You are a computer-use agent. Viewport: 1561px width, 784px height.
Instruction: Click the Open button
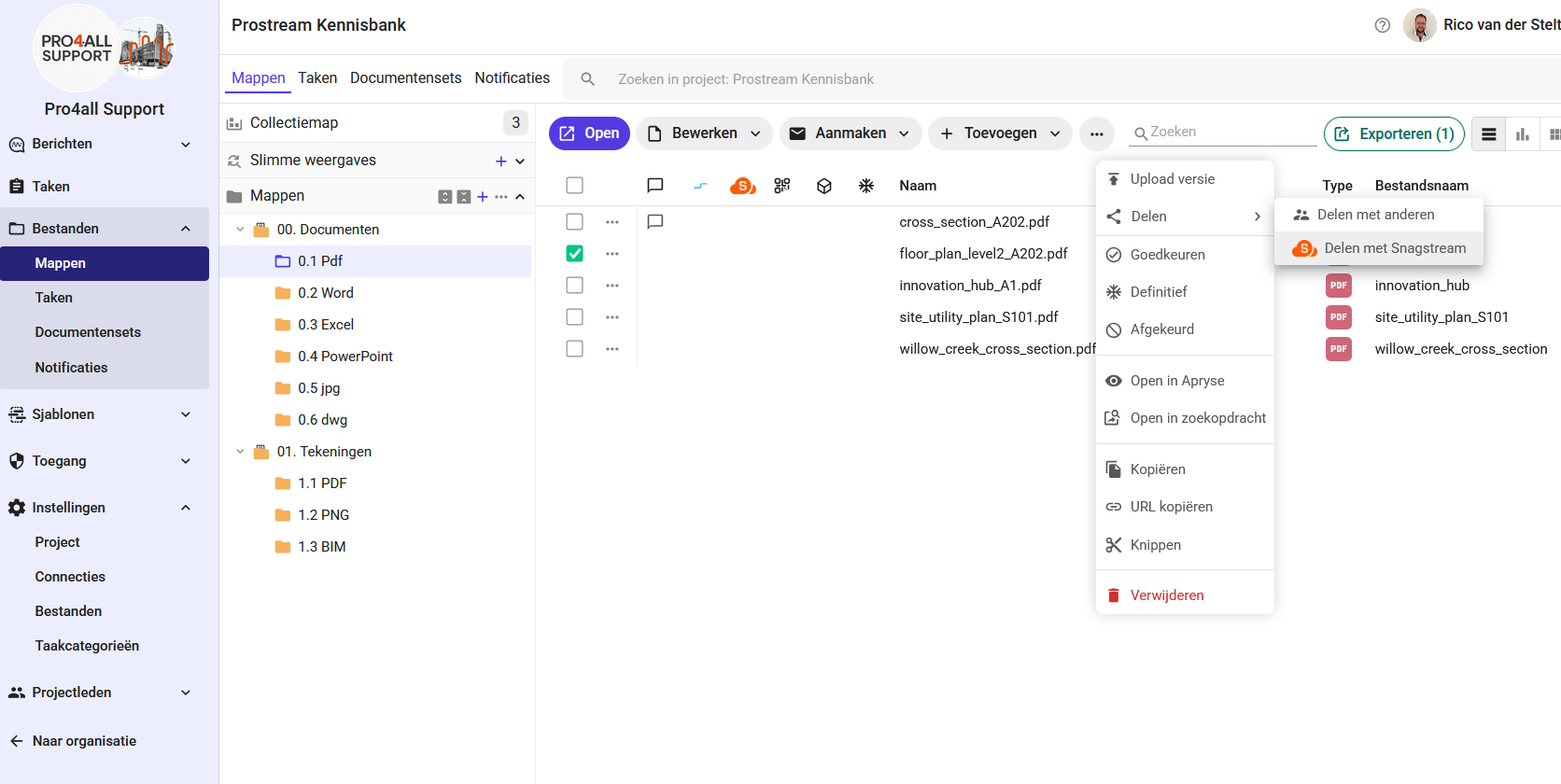(x=589, y=133)
